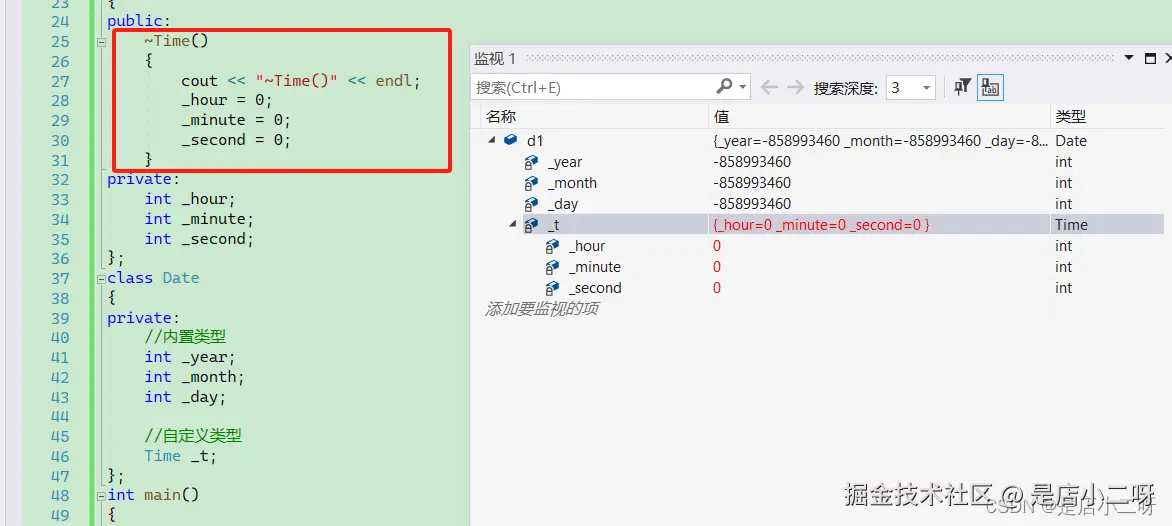Click the field icon beside _second
The height and width of the screenshot is (526, 1172).
(552, 288)
